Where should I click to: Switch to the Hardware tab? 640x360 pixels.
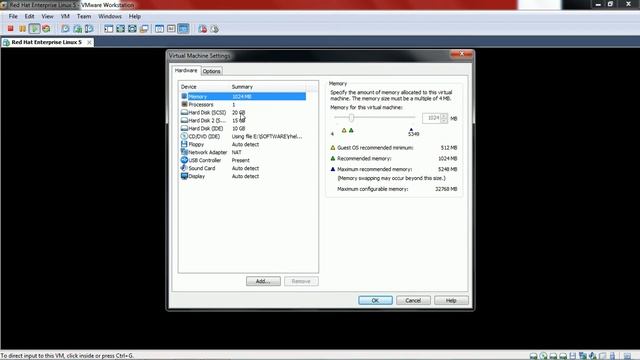(186, 70)
